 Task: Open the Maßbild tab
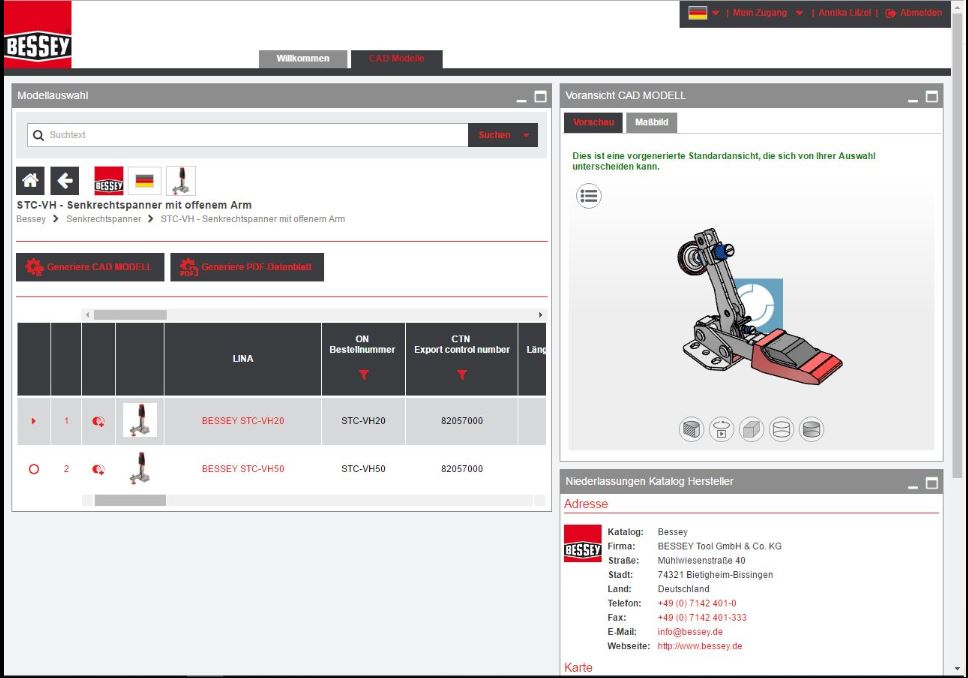[651, 122]
